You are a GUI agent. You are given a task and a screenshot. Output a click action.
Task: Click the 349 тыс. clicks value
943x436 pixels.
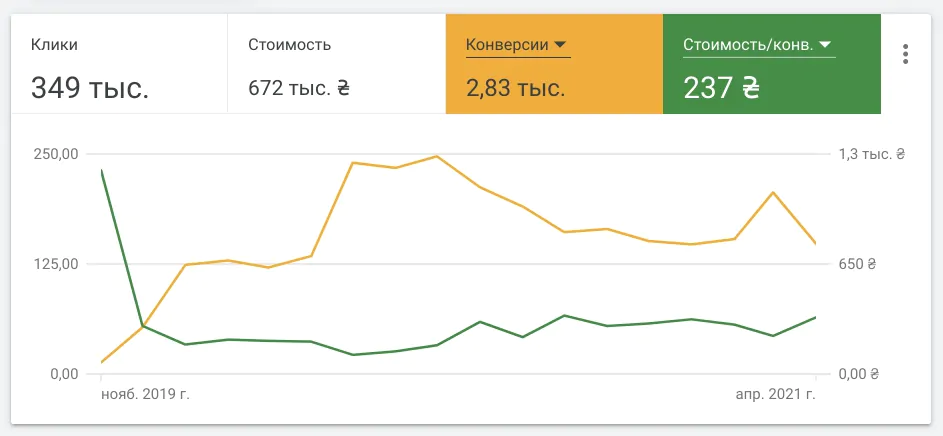click(x=89, y=89)
